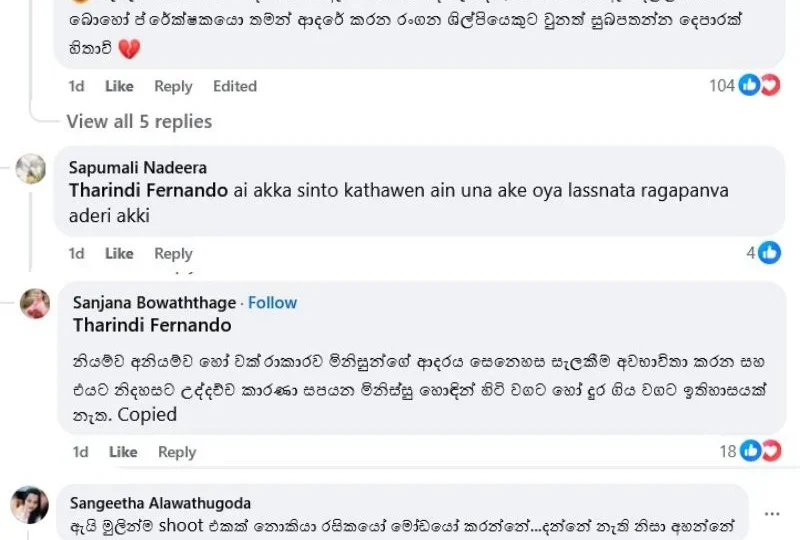View edit history via Edited link
The height and width of the screenshot is (540, 800).
tap(235, 86)
